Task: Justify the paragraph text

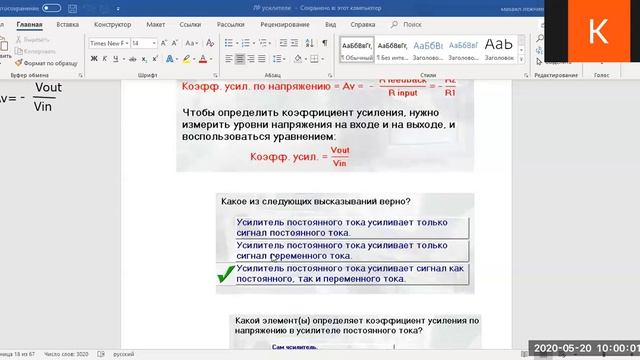Action: (262, 59)
